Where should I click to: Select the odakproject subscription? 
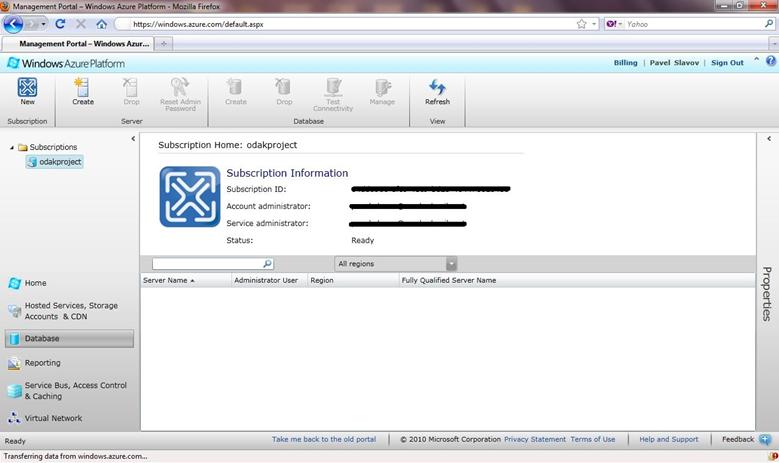55,161
